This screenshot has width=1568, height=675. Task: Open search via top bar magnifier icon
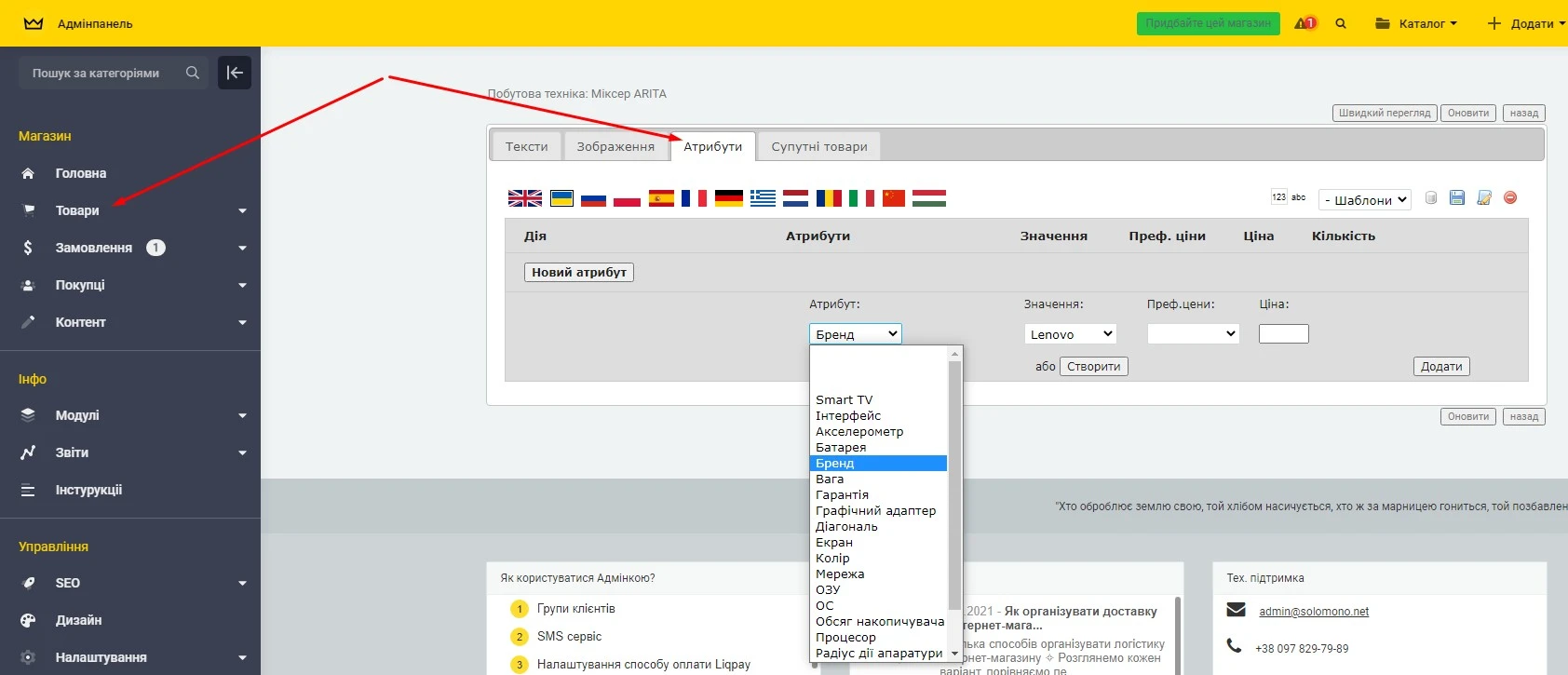pyautogui.click(x=1341, y=23)
